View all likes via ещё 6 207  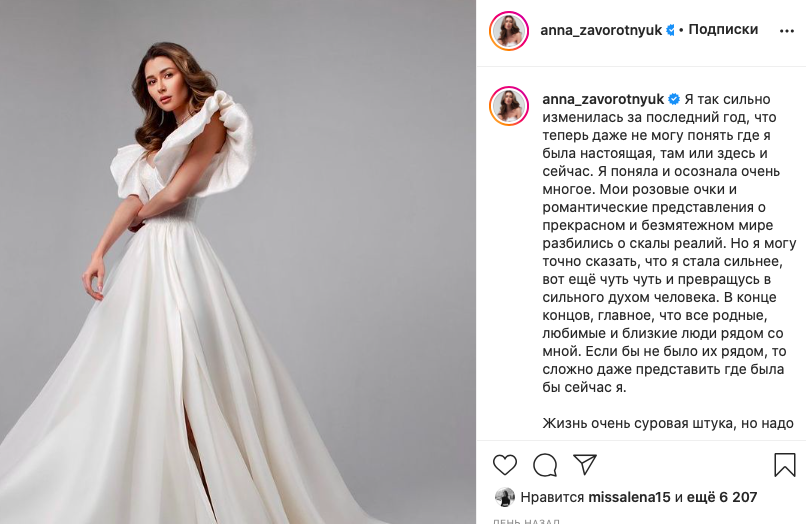(x=722, y=497)
